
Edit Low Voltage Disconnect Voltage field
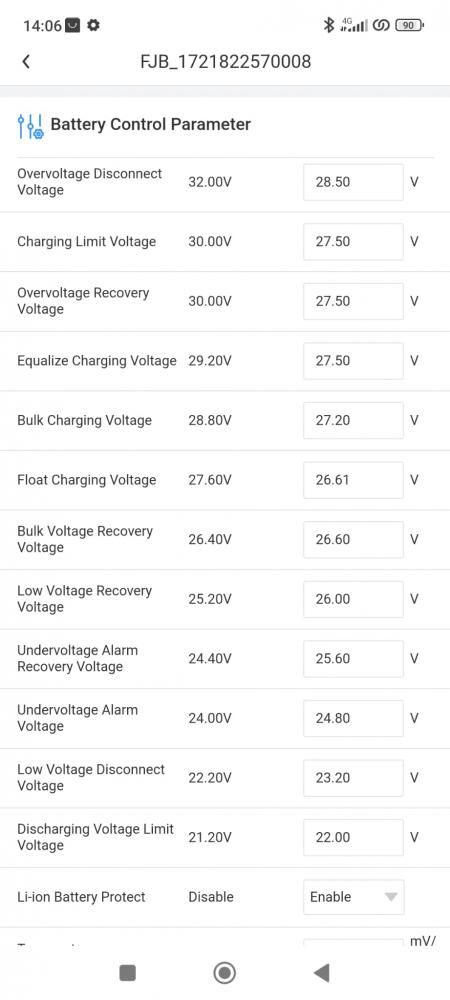[x=353, y=777]
